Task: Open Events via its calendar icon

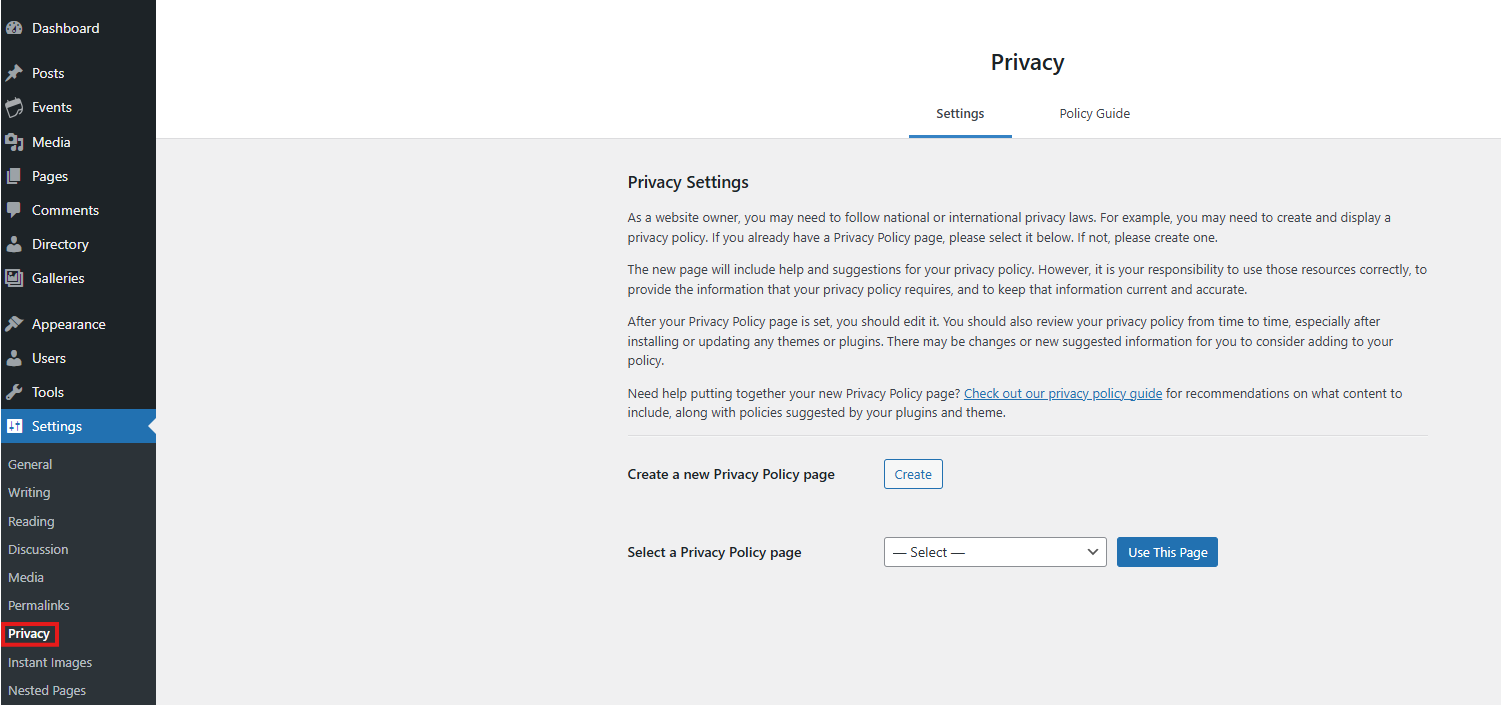Action: (14, 108)
